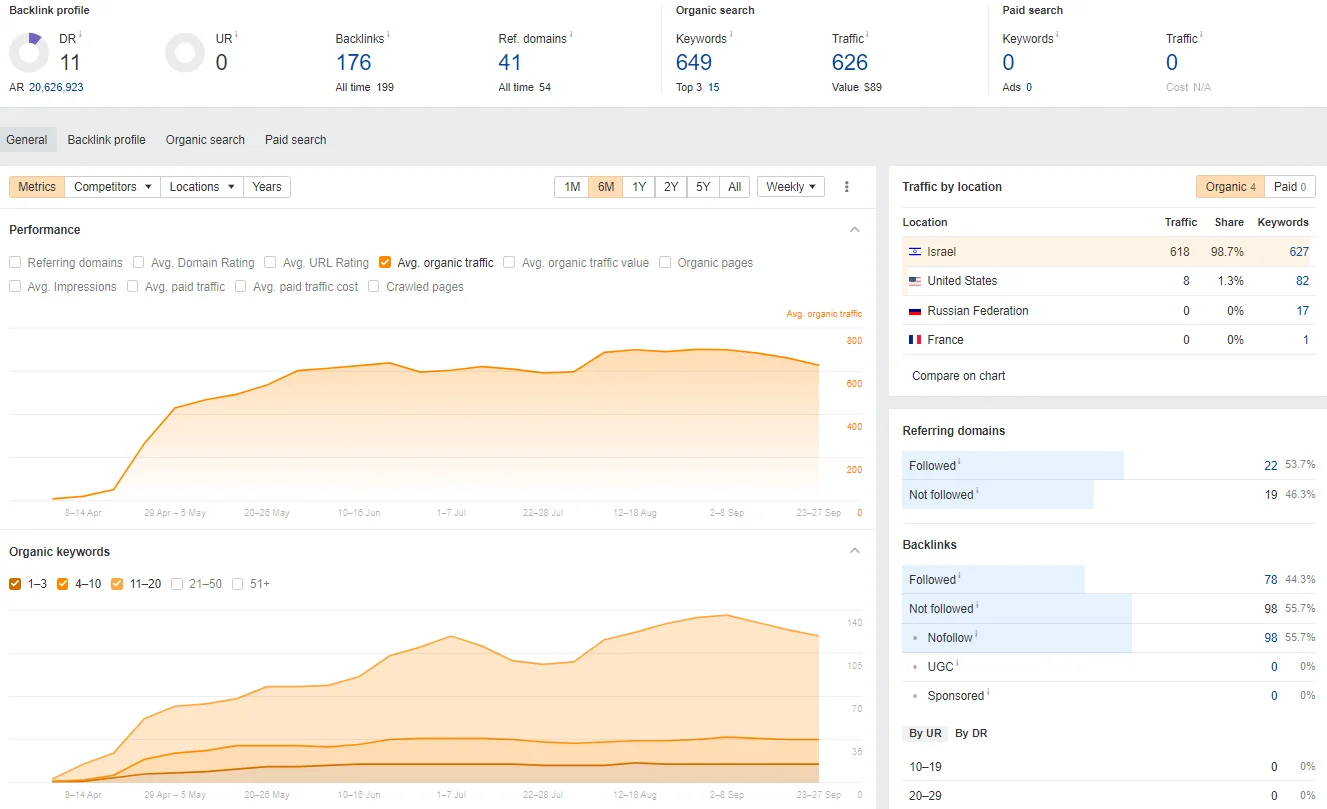Select the 1Y time range button
1327x809 pixels.
[638, 187]
